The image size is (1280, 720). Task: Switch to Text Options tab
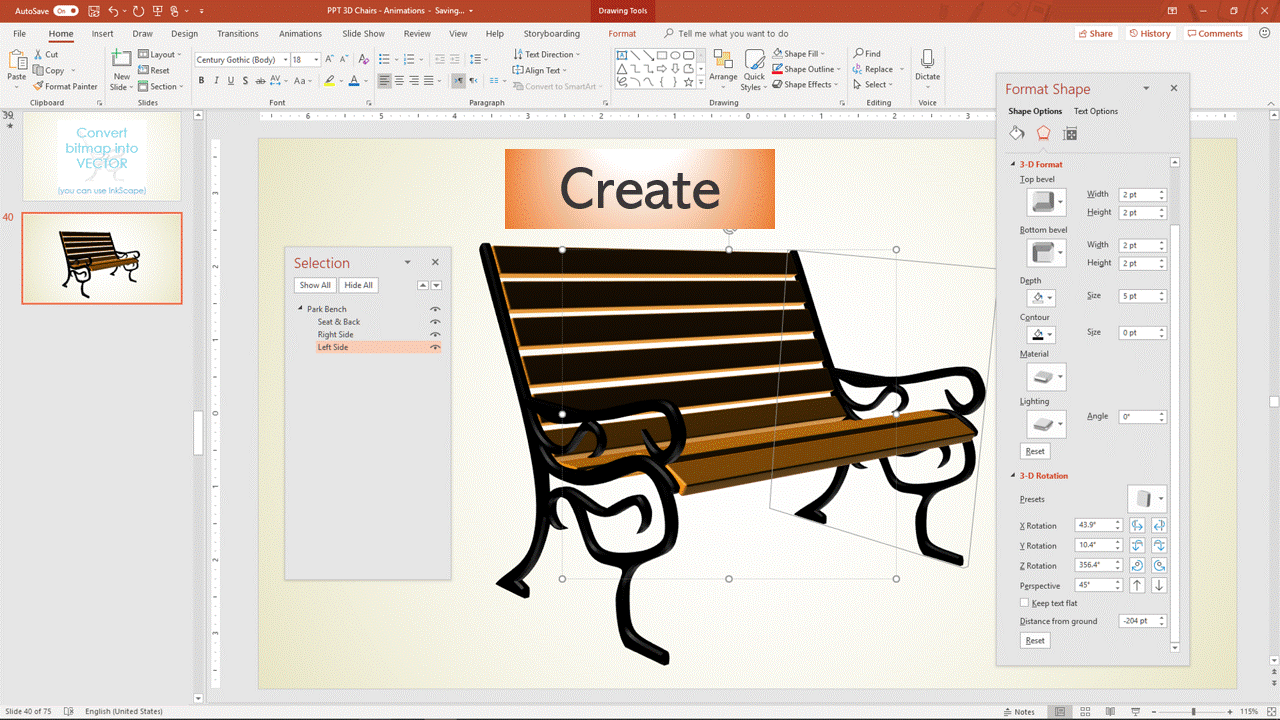1095,111
